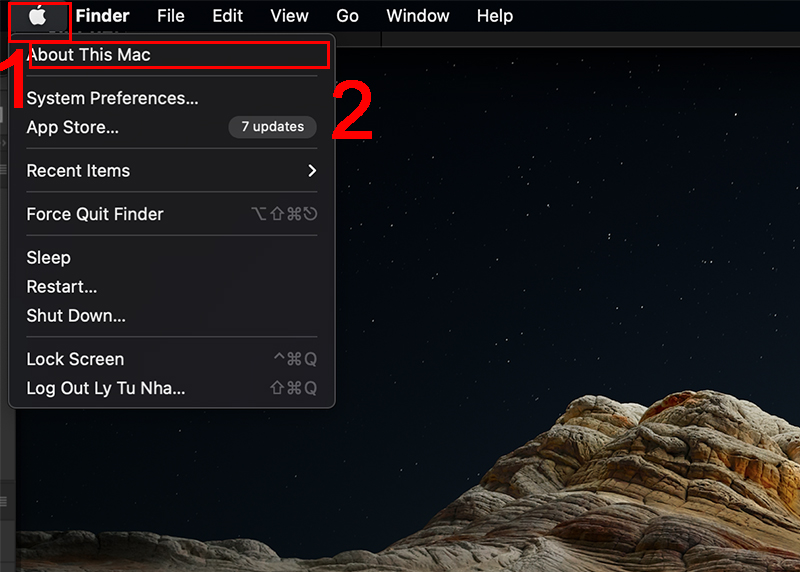Select About This Mac

pos(172,55)
